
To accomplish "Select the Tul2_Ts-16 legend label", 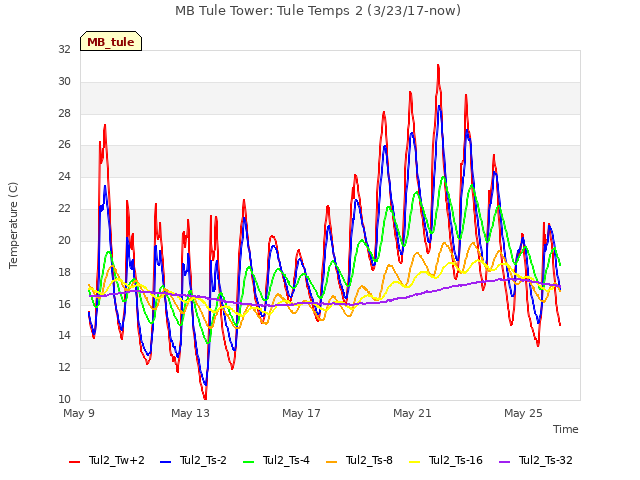I will [456, 460].
